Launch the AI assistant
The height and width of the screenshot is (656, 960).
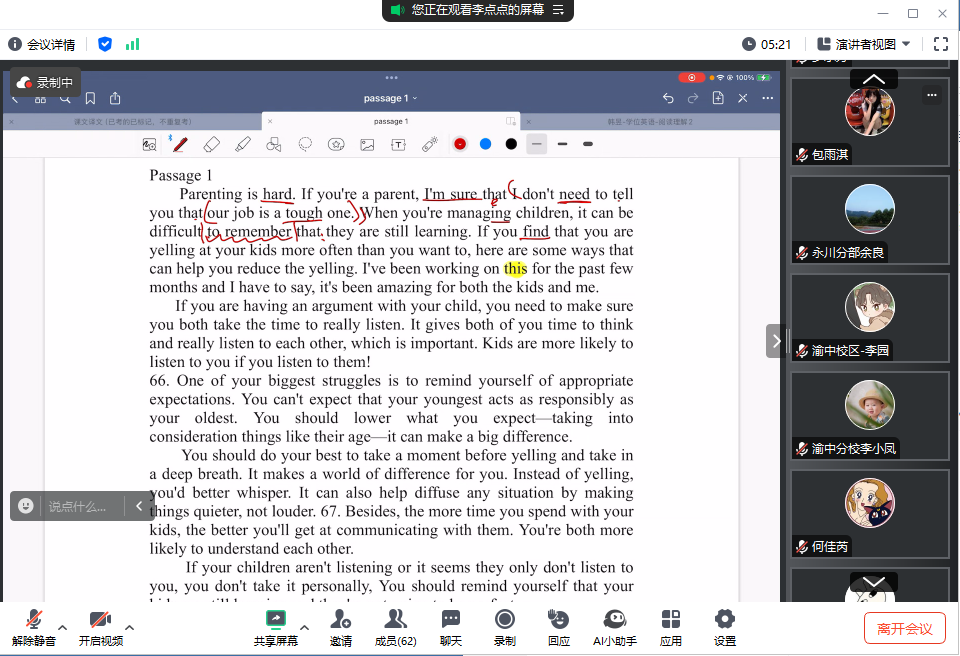tap(615, 627)
